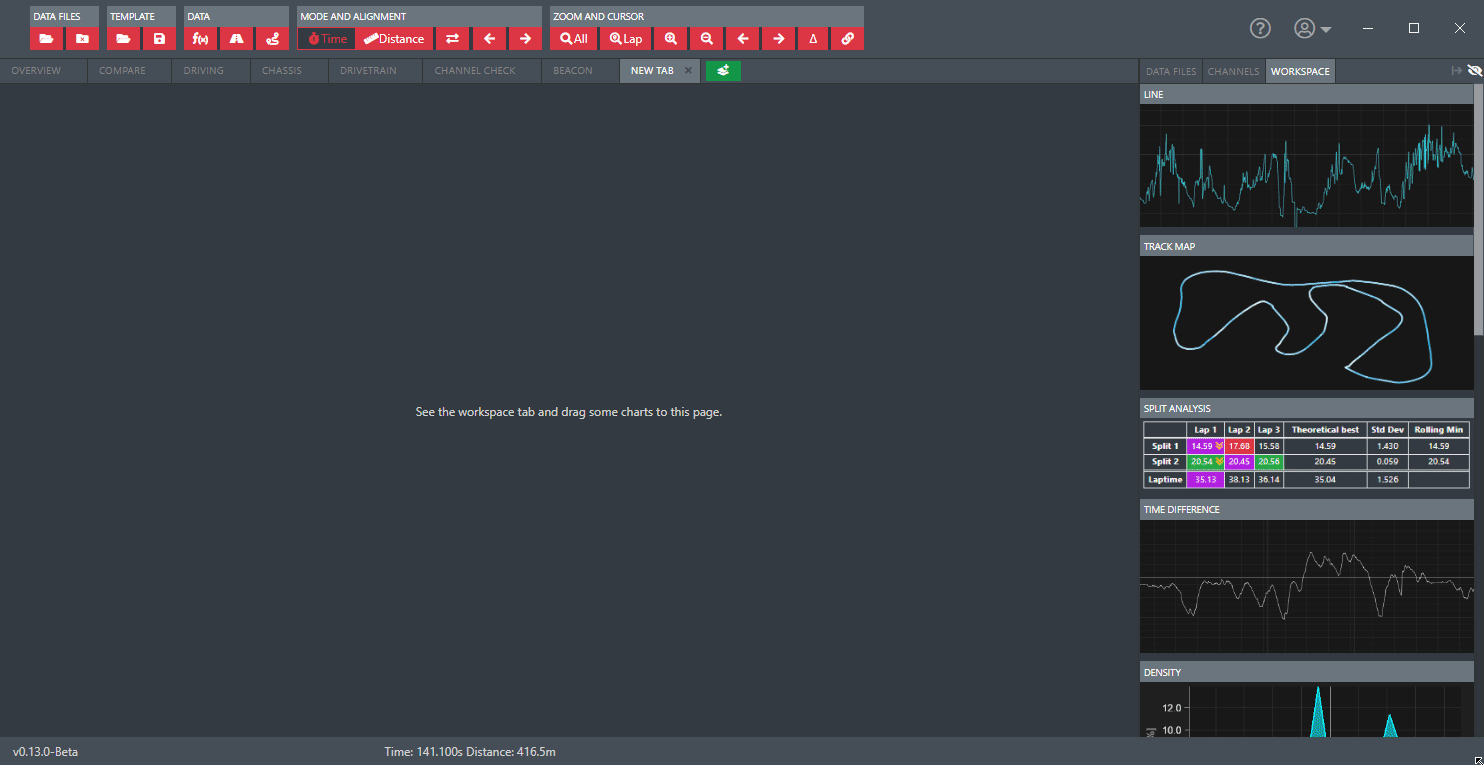Screen dimensions: 1484x765
Task: Click the swap alignment arrows icon
Action: point(452,39)
